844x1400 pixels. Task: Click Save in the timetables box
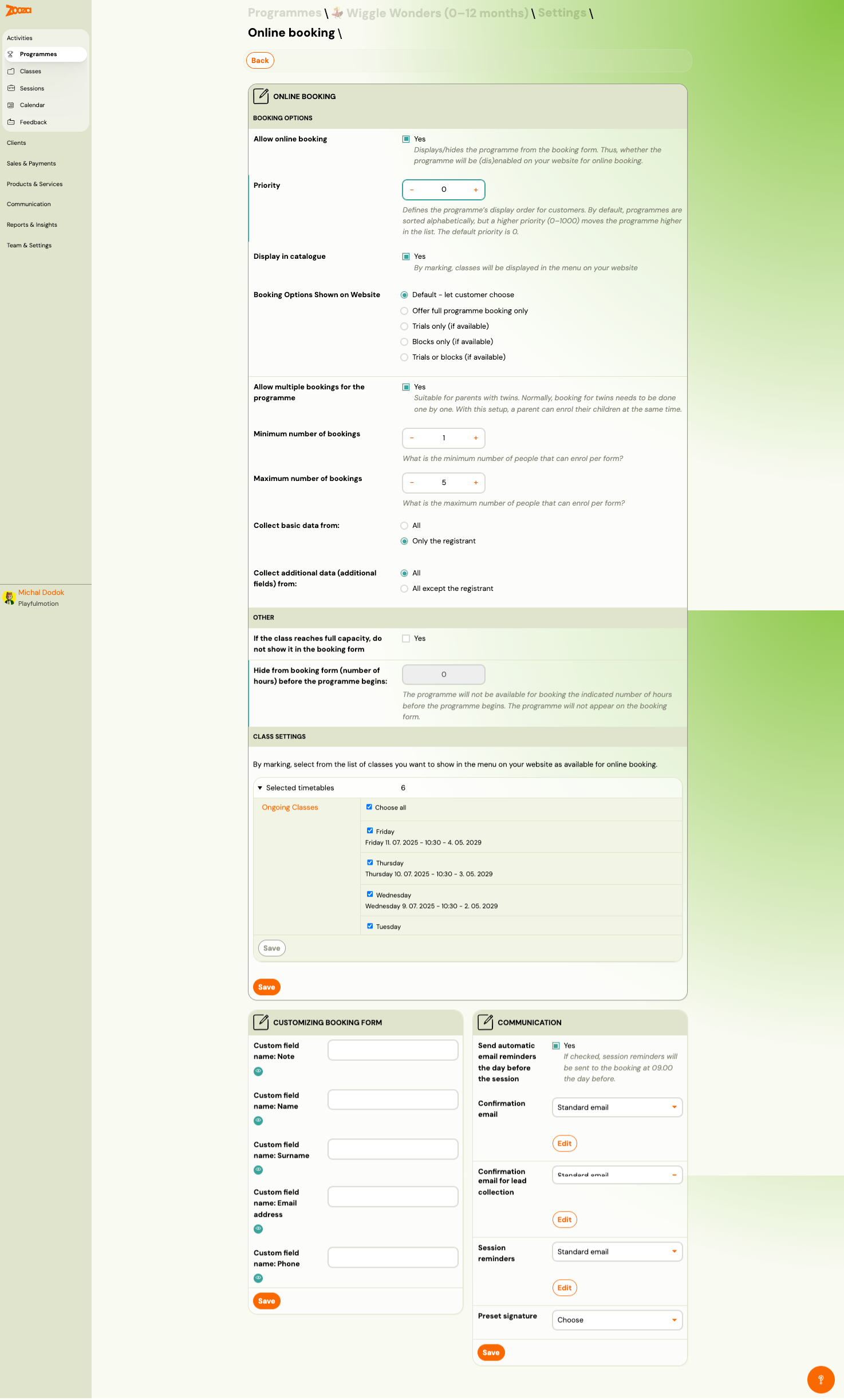pyautogui.click(x=272, y=948)
